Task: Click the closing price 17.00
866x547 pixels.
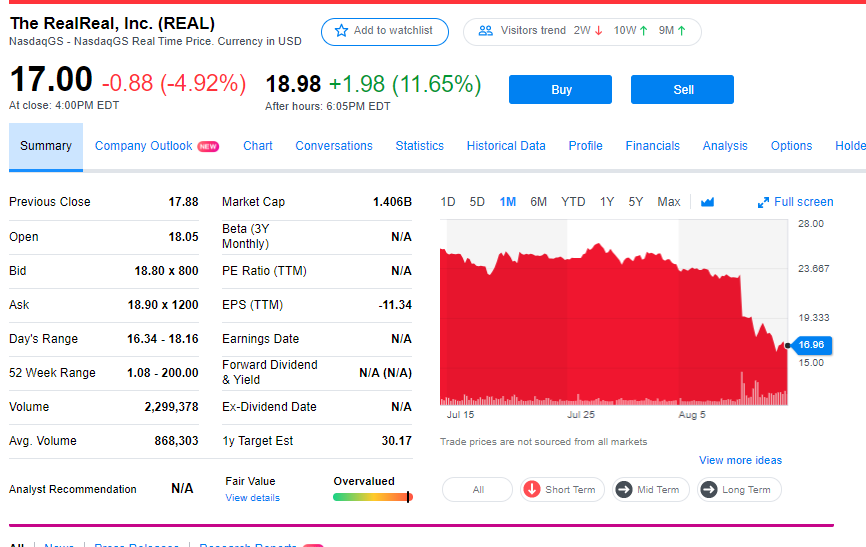Action: pyautogui.click(x=51, y=79)
